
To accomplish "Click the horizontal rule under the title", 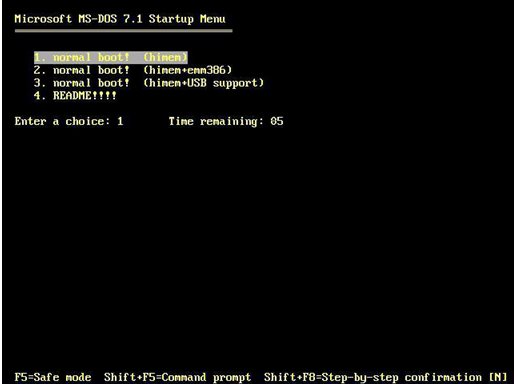I will 123,31.
